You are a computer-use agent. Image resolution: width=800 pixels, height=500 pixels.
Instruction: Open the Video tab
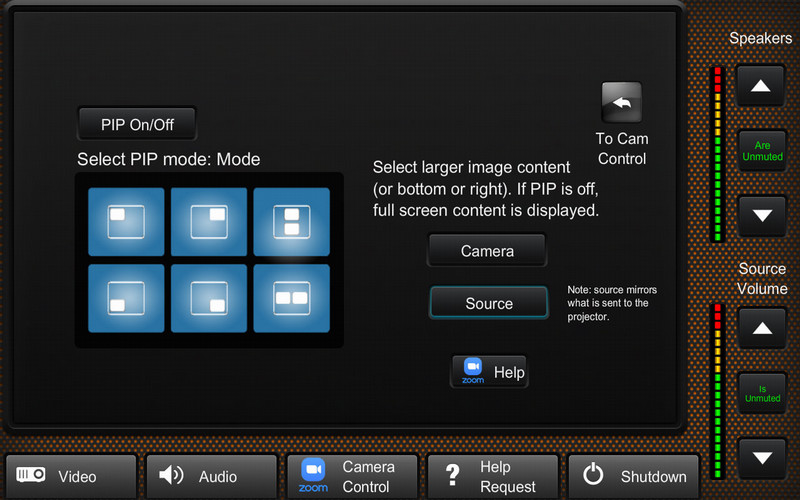(x=71, y=477)
